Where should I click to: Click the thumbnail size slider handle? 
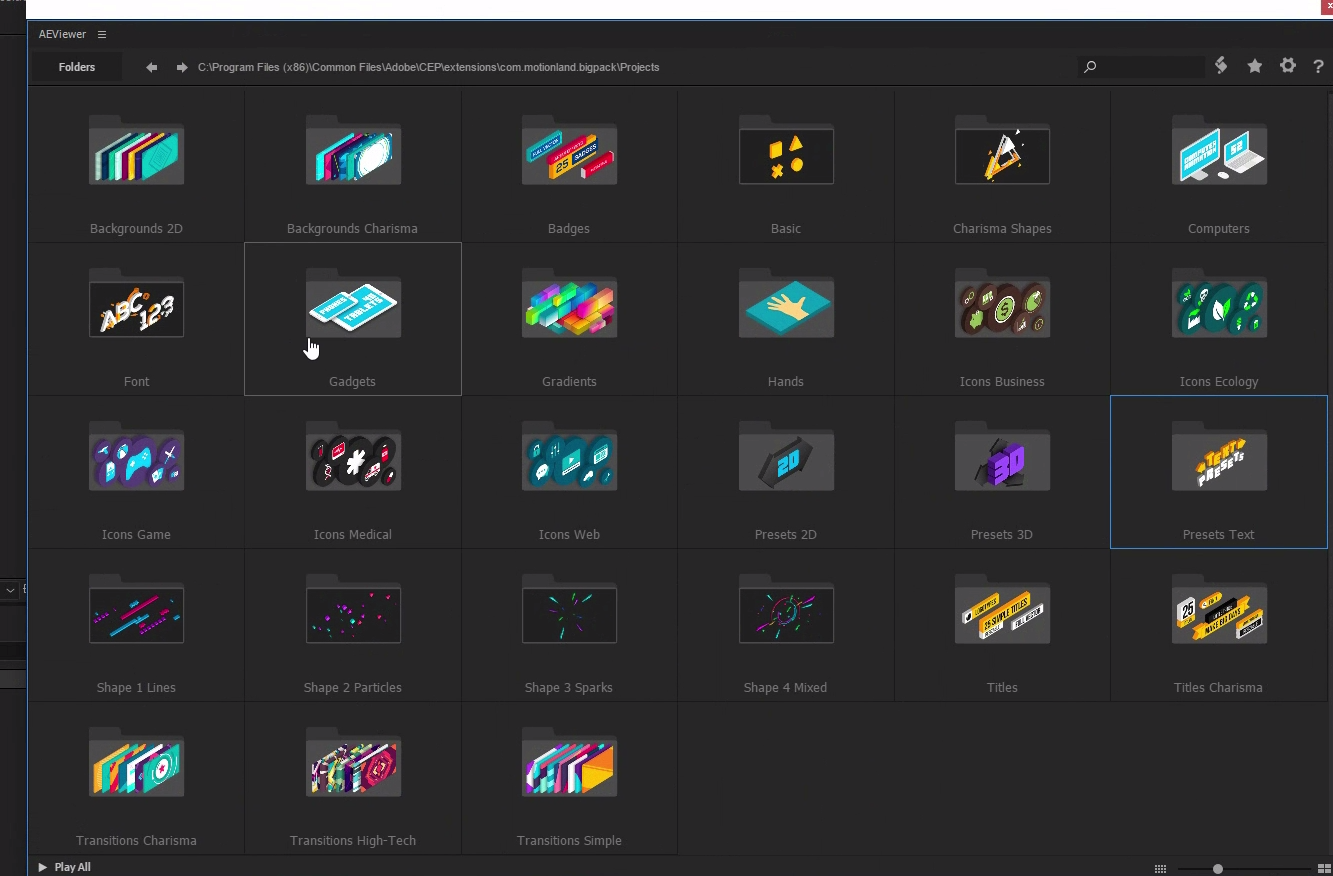[x=1217, y=868]
